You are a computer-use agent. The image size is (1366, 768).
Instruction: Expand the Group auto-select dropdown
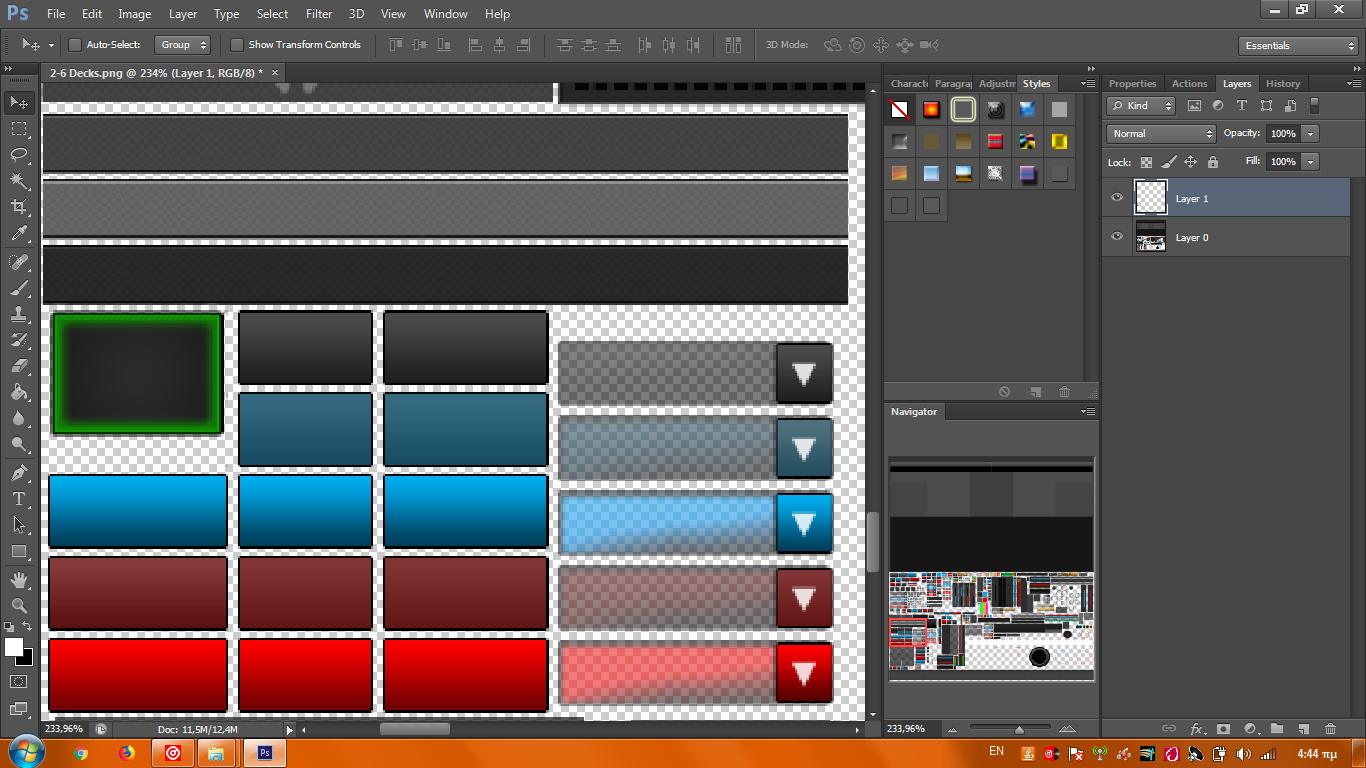coord(183,45)
